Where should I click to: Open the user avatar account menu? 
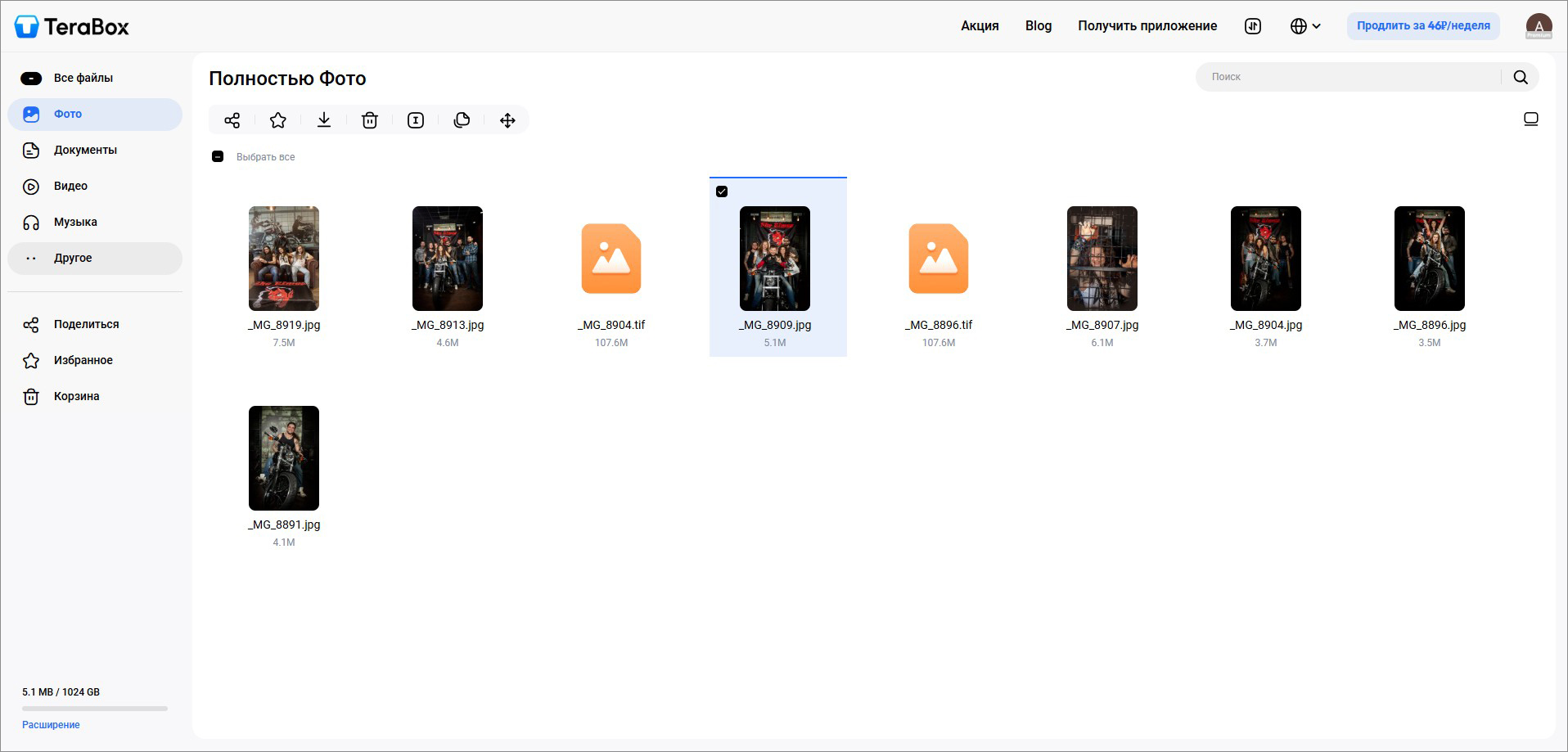(1539, 26)
